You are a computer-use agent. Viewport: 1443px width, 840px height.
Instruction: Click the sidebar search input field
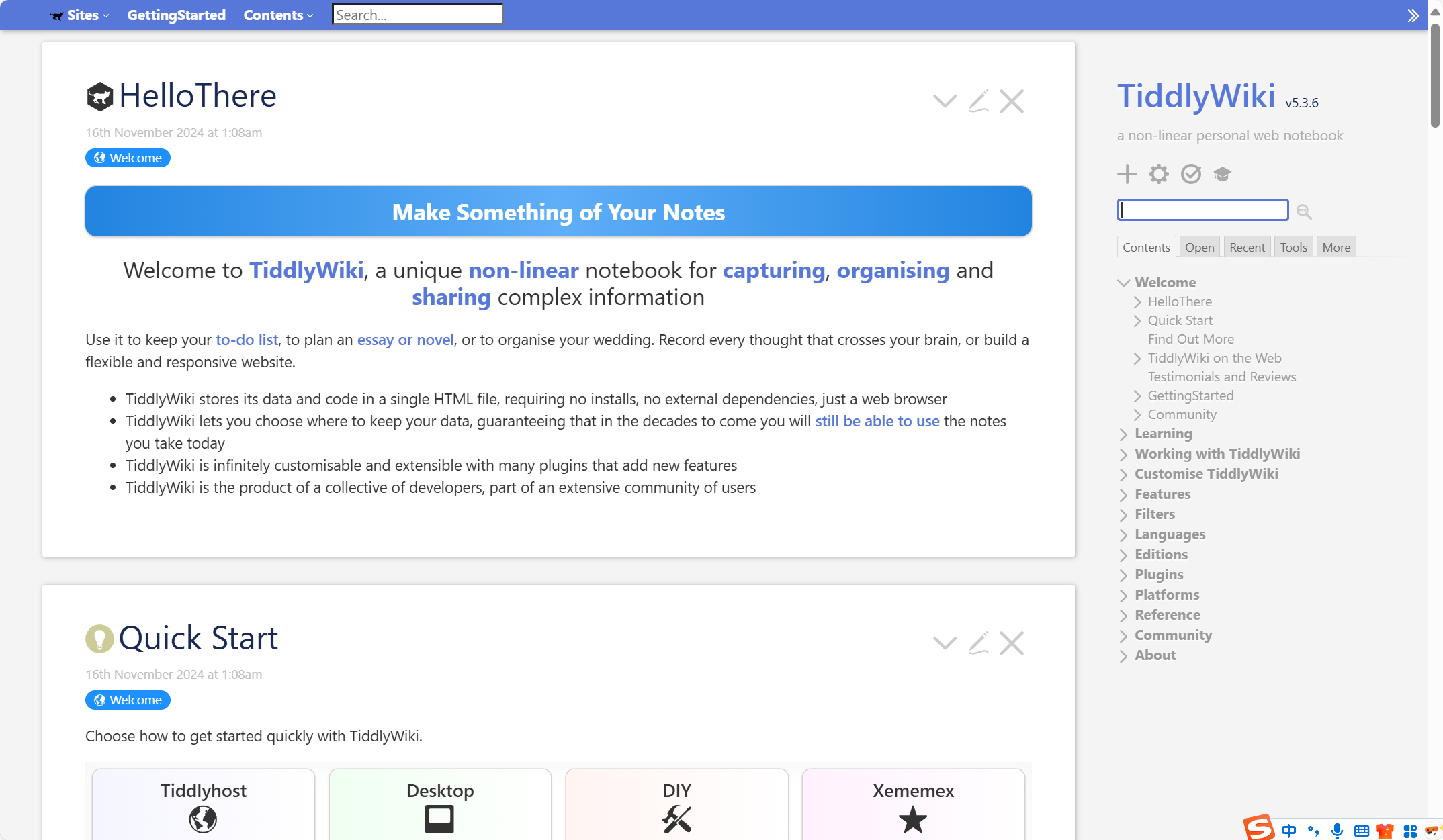point(1202,210)
